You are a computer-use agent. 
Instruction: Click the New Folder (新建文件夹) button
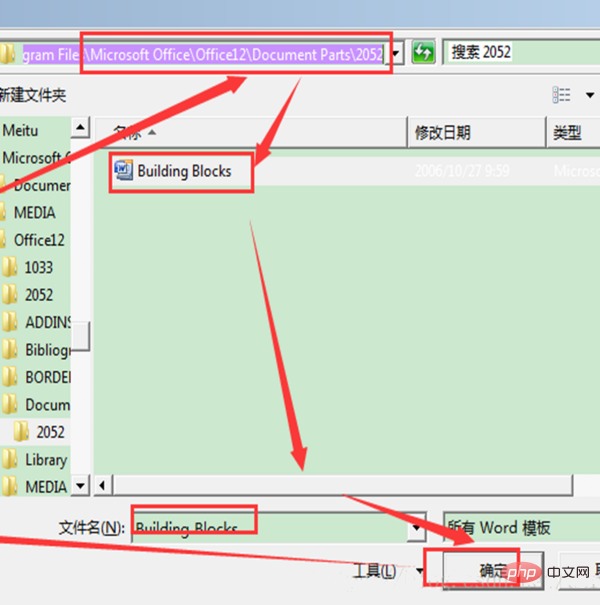[32, 95]
